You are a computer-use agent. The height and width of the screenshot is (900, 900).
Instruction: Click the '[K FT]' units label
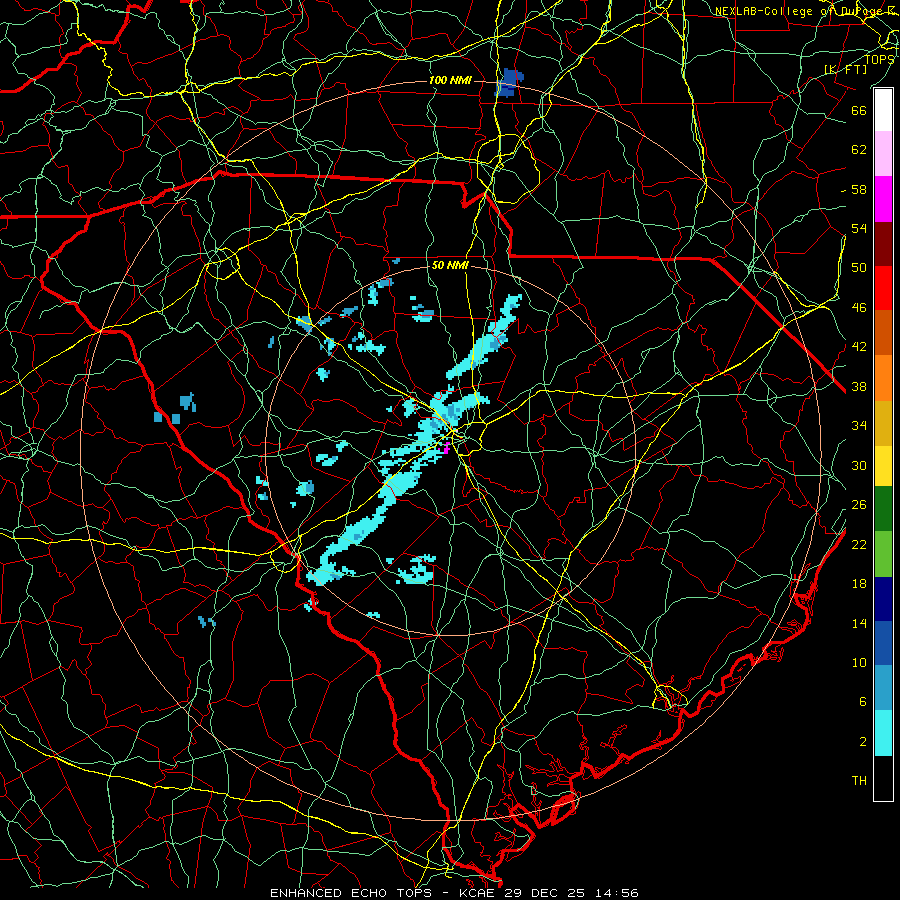pyautogui.click(x=845, y=69)
